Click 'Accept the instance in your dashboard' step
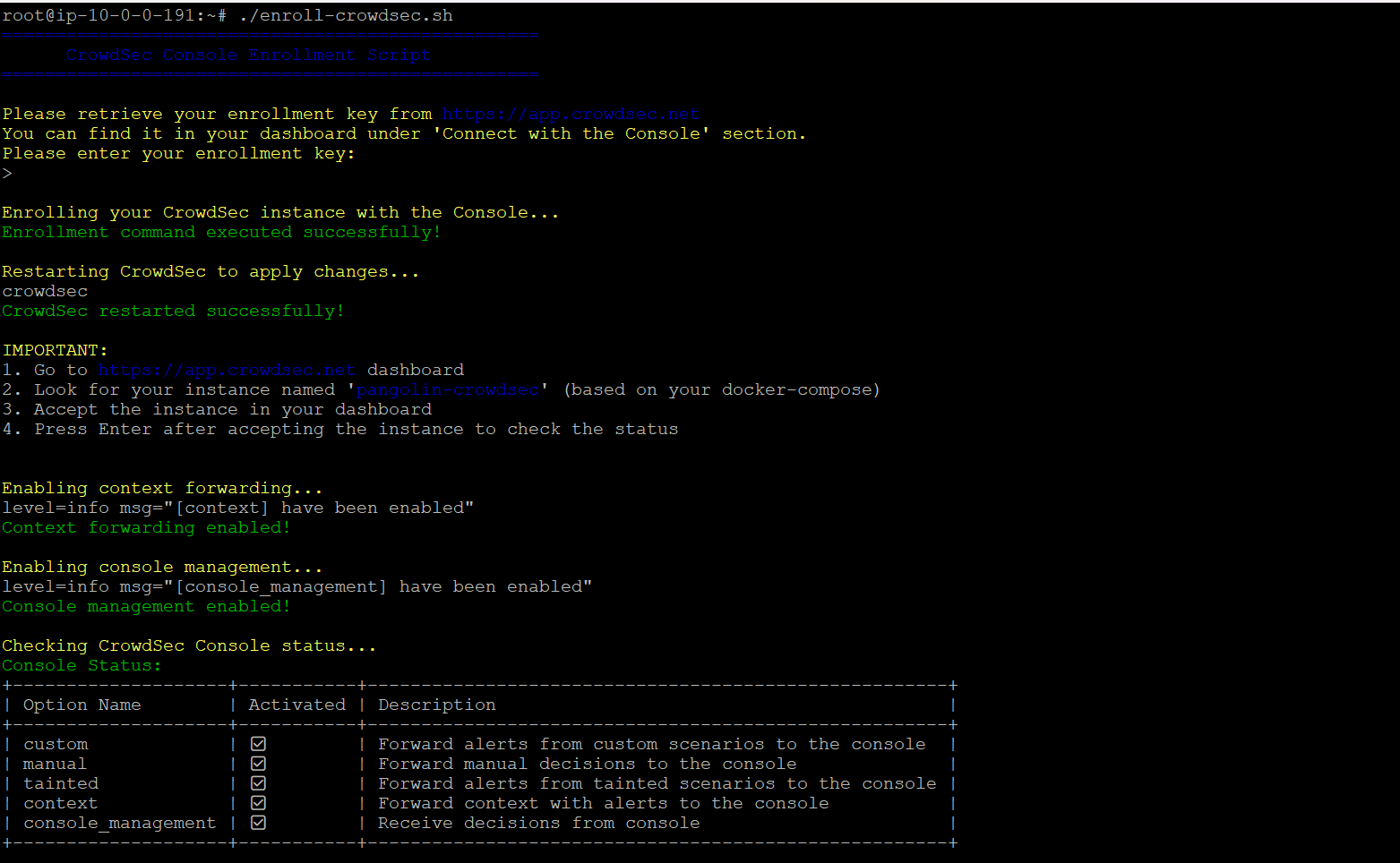Viewport: 1400px width, 863px height. tap(233, 409)
